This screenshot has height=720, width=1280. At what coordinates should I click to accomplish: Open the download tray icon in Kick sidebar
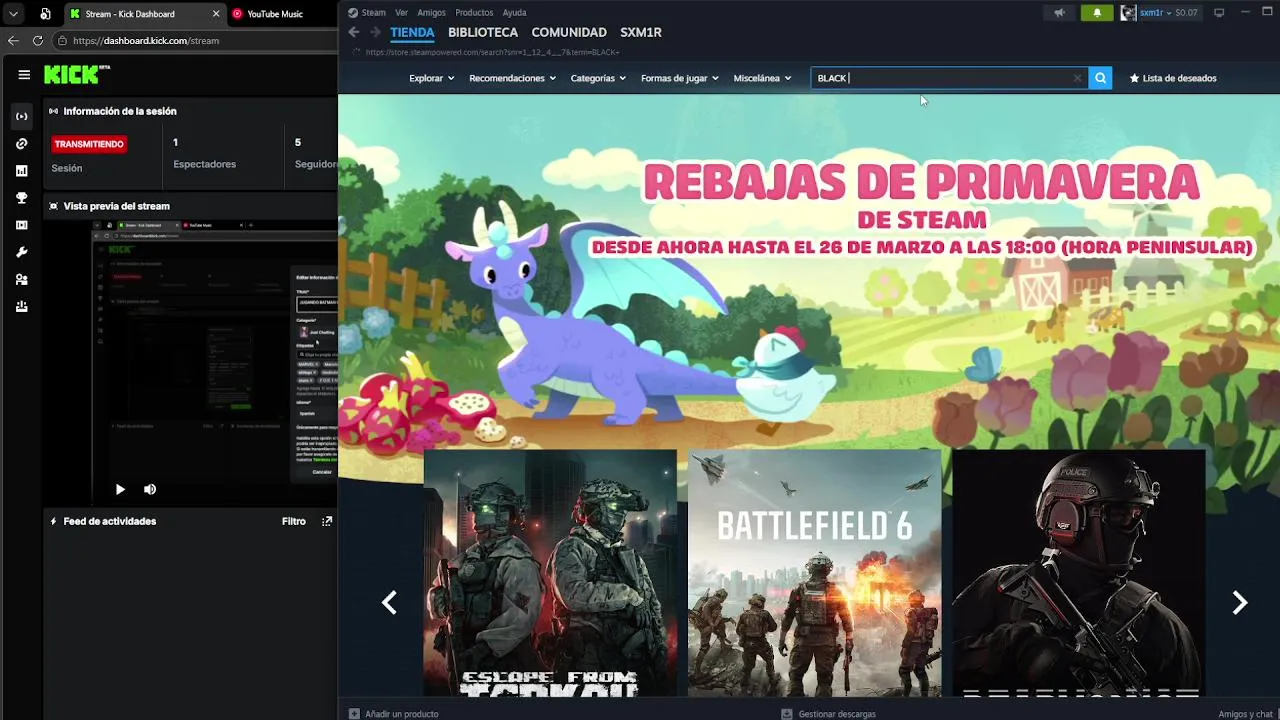pos(22,307)
